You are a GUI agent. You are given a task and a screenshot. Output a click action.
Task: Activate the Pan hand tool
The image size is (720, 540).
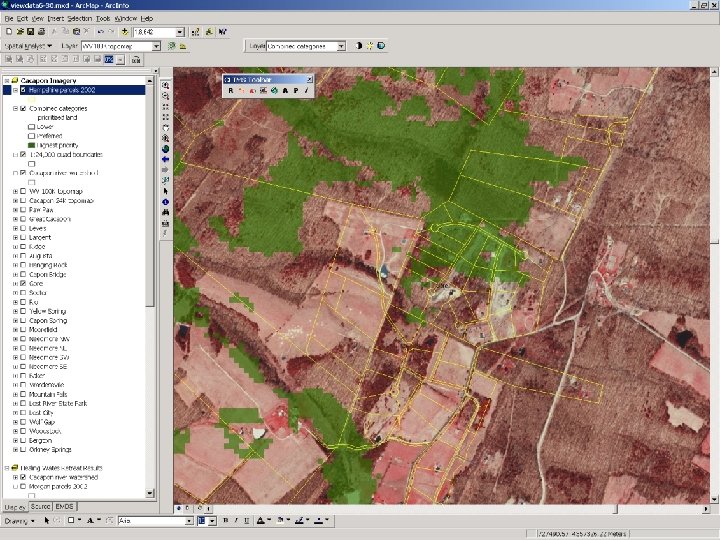165,128
